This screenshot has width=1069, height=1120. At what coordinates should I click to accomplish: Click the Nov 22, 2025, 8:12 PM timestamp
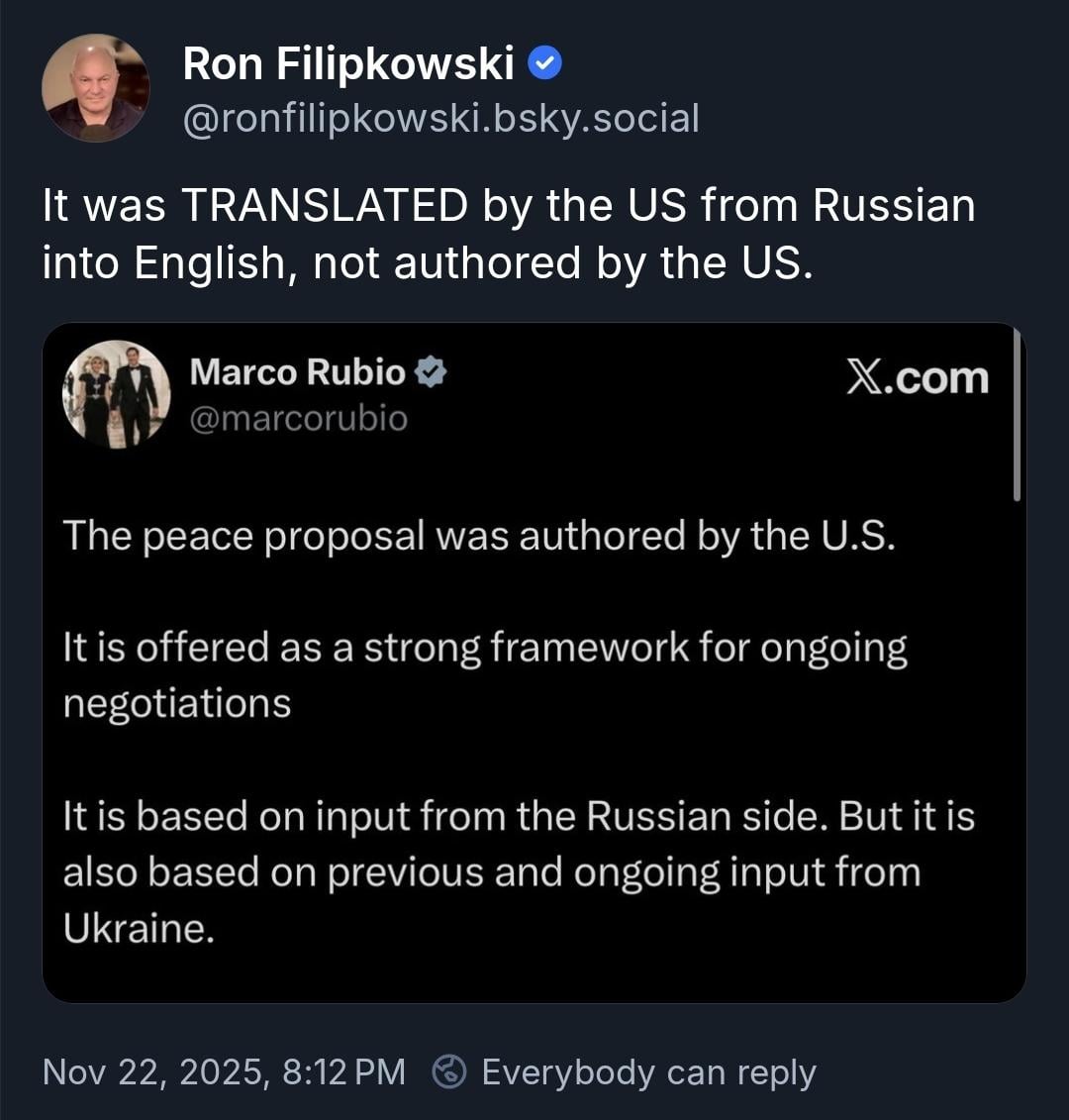(x=224, y=1071)
